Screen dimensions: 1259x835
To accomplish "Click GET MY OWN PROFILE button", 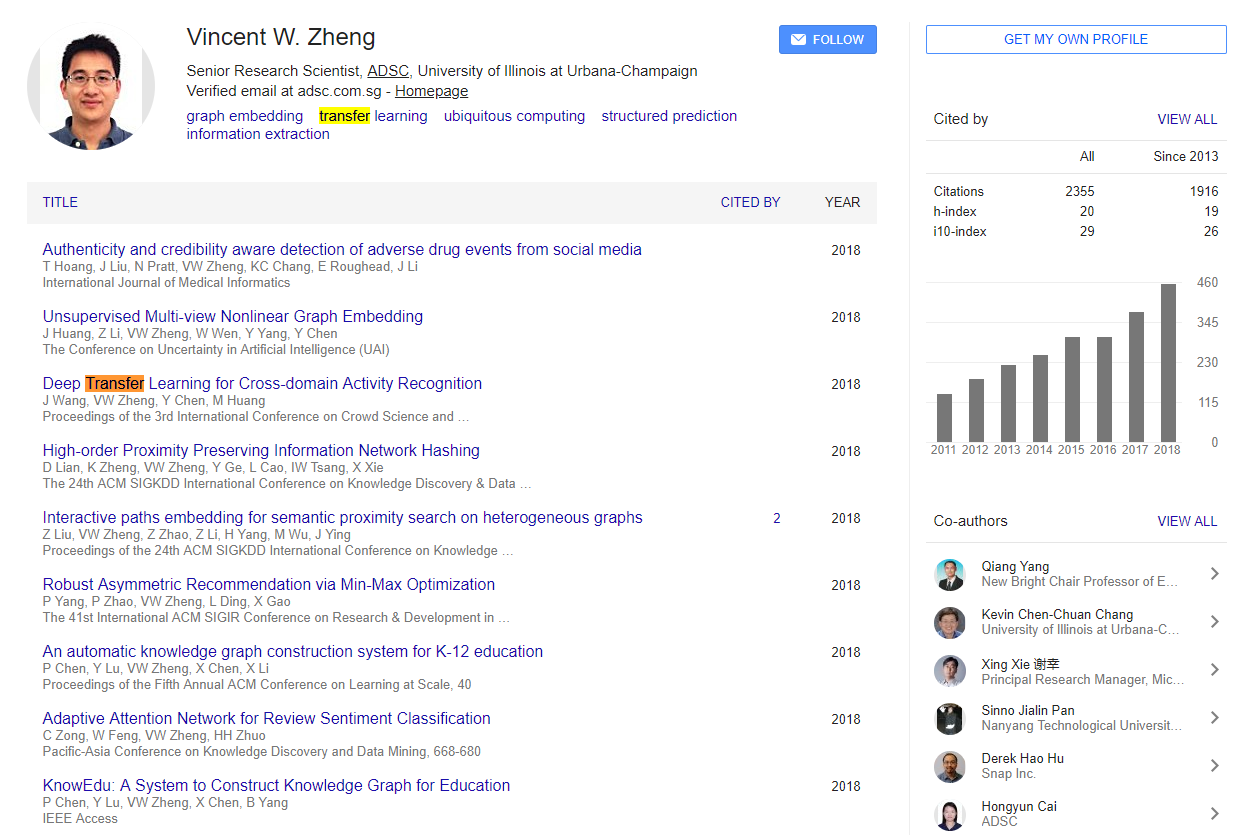I will (x=1075, y=39).
